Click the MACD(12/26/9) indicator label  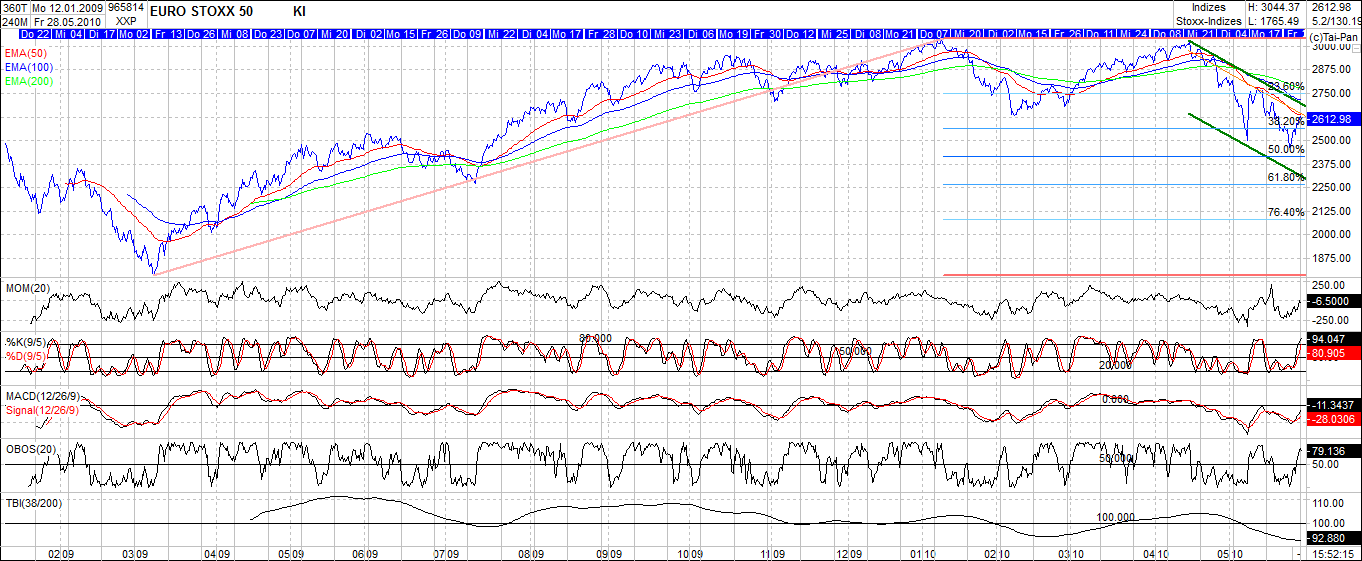click(41, 398)
